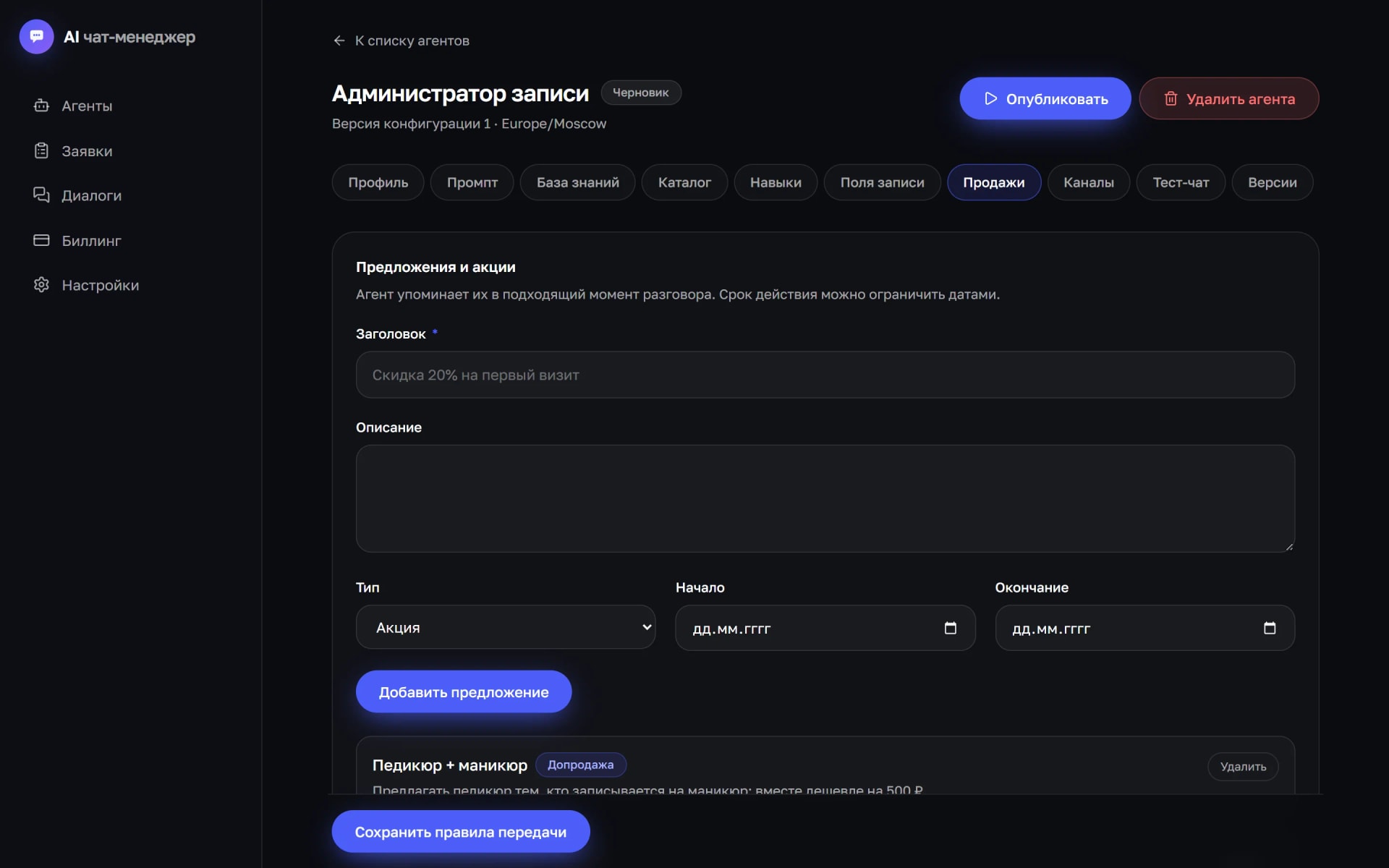Screen dimensions: 1389x868
Task: Click the Добавить предложение button
Action: pos(464,692)
